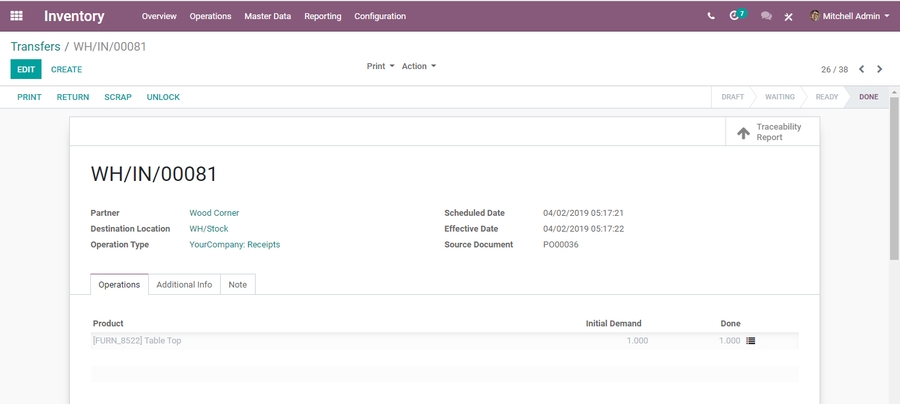
Task: Click the Edit button
Action: [26, 69]
